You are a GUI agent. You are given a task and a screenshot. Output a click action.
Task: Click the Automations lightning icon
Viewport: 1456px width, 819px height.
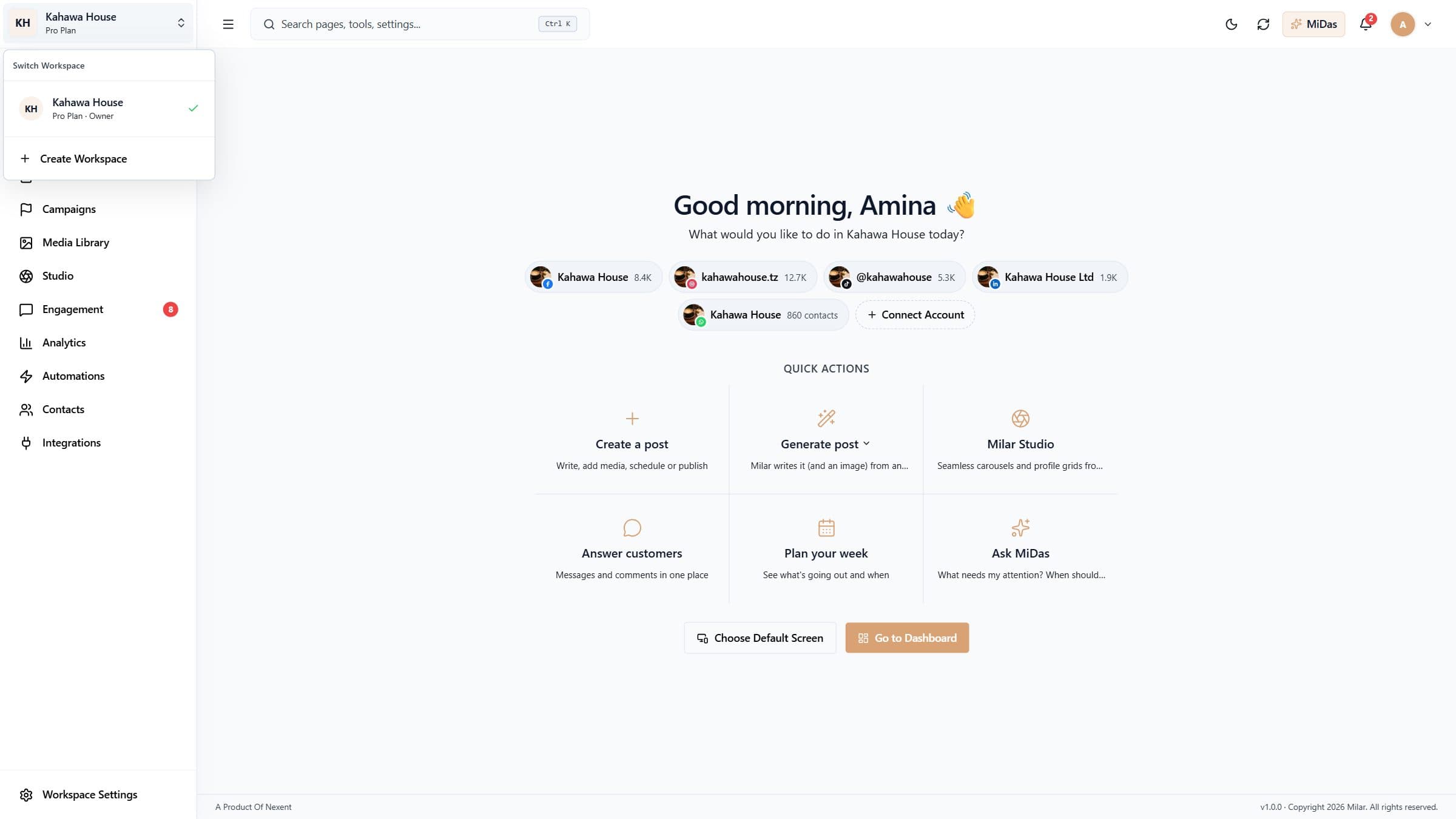click(x=26, y=376)
